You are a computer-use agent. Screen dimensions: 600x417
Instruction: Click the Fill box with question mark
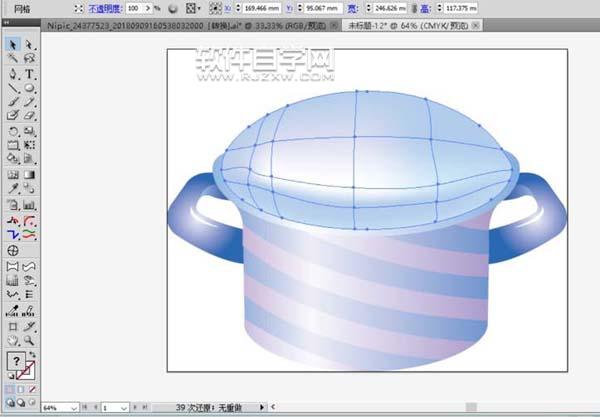(15, 362)
